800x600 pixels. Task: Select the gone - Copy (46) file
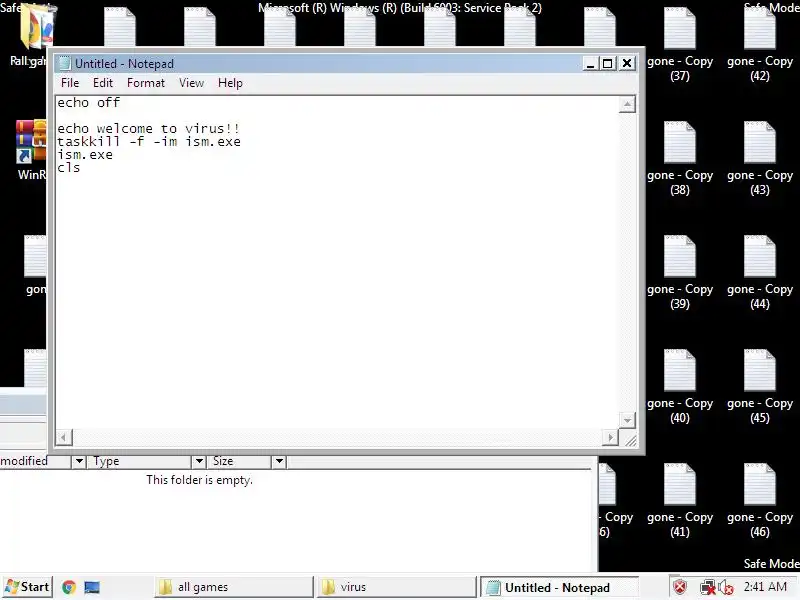tap(760, 501)
